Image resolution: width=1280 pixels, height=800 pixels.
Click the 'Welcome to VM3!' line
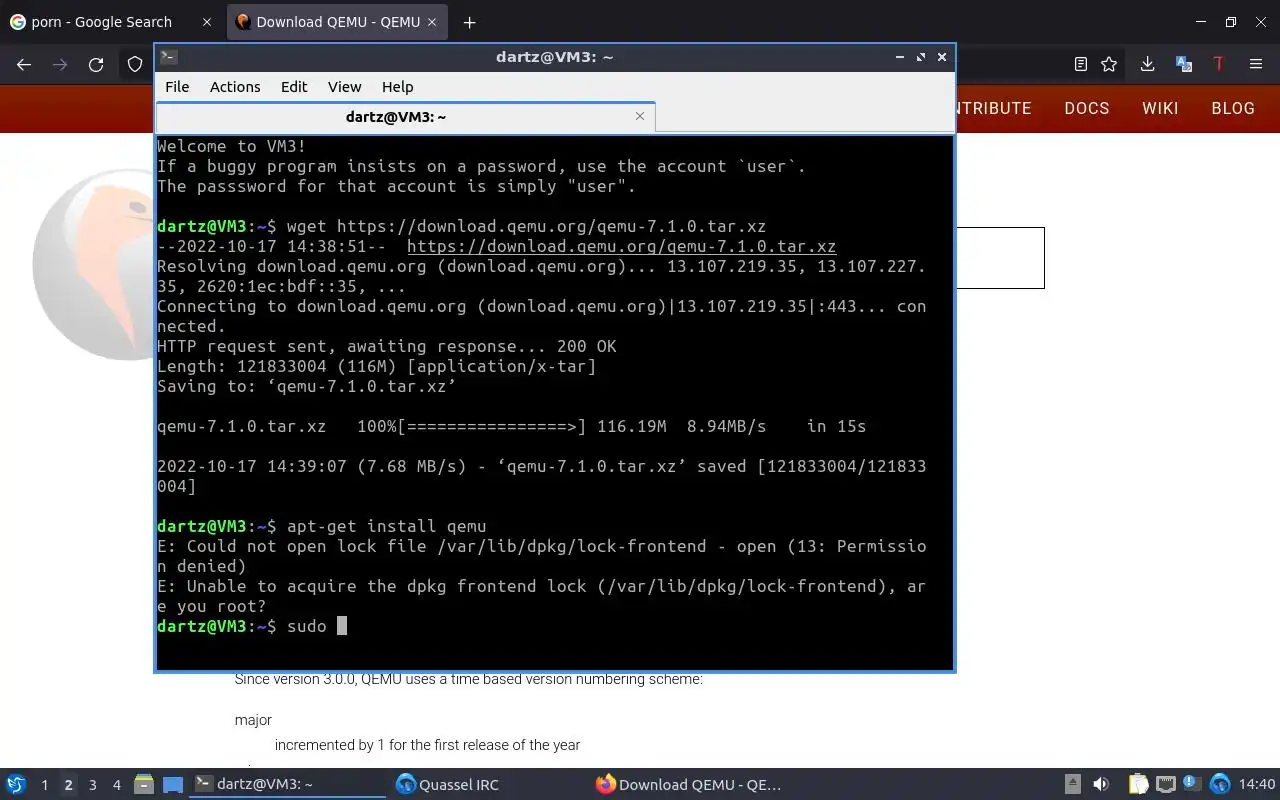point(231,146)
